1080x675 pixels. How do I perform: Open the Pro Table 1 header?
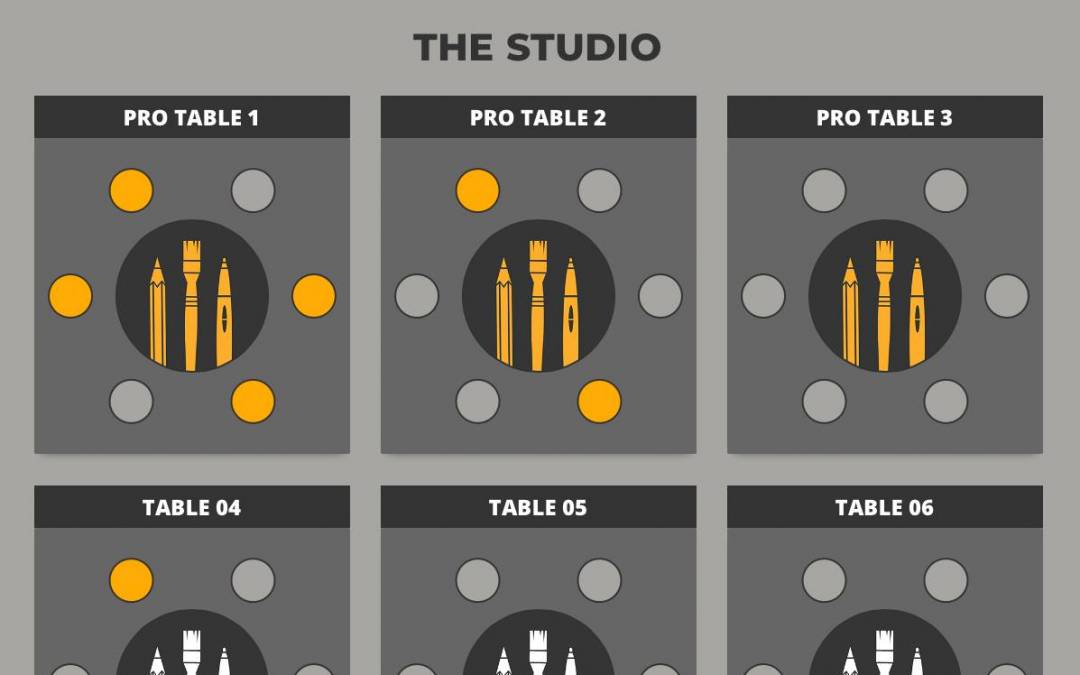[x=191, y=117]
